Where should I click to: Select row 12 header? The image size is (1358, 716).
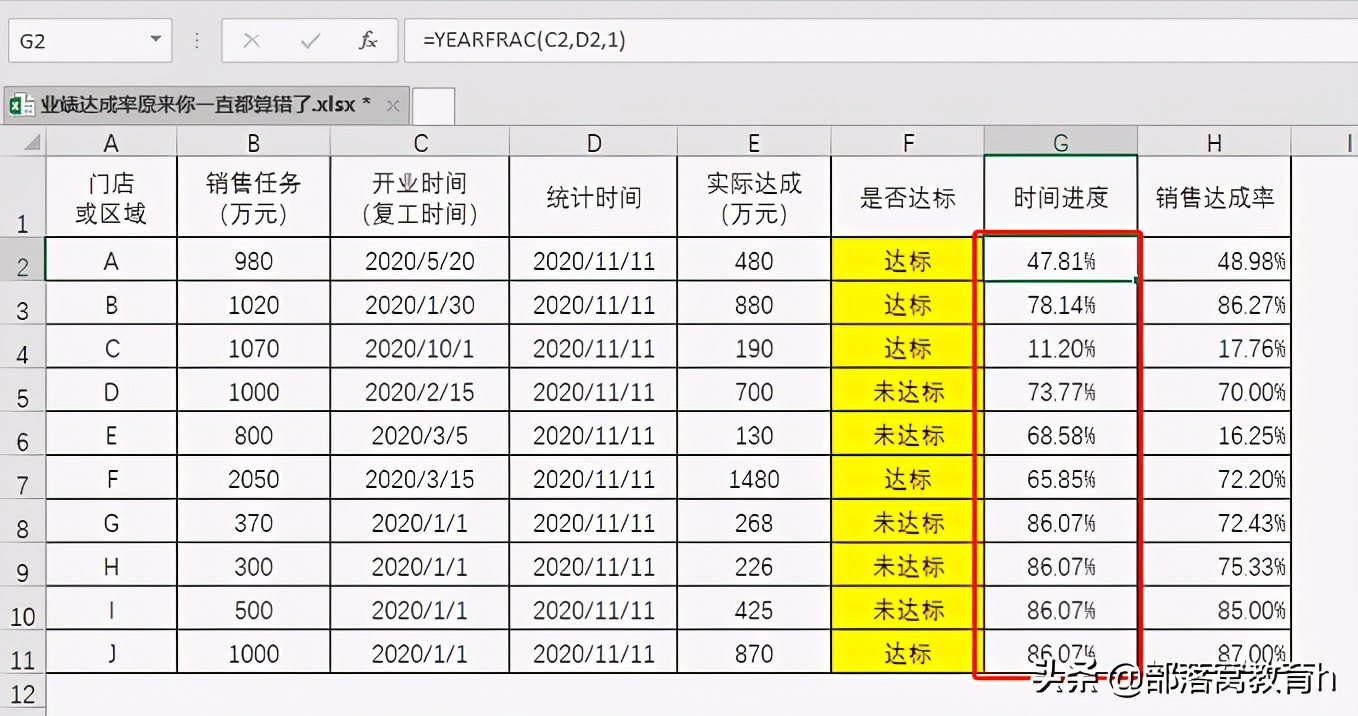[x=23, y=694]
